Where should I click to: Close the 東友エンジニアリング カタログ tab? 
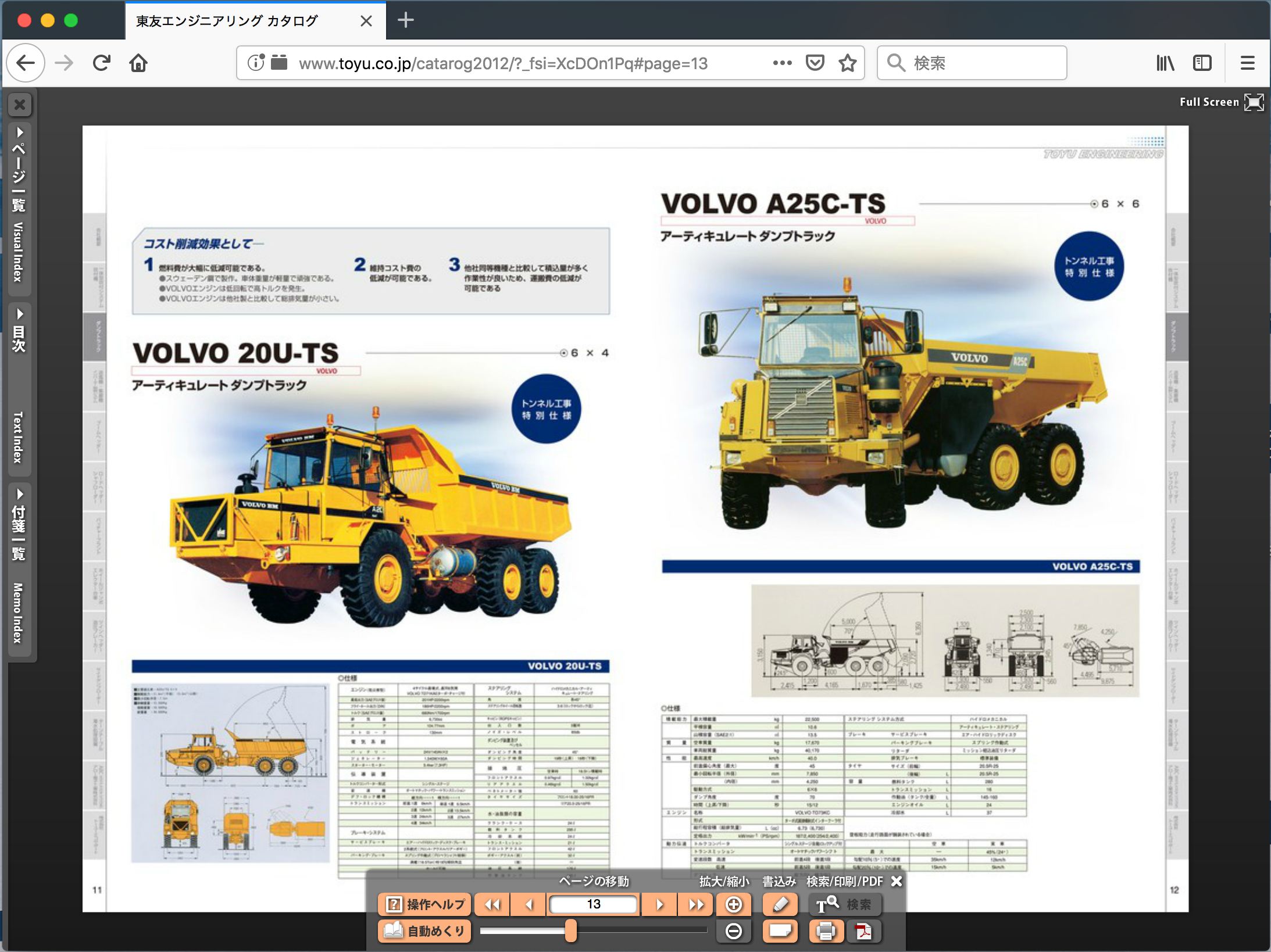(x=366, y=21)
